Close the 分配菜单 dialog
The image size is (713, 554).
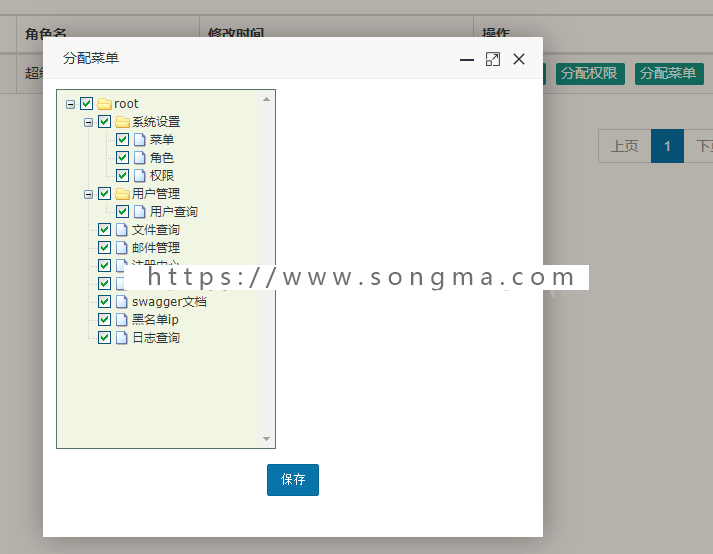point(519,59)
